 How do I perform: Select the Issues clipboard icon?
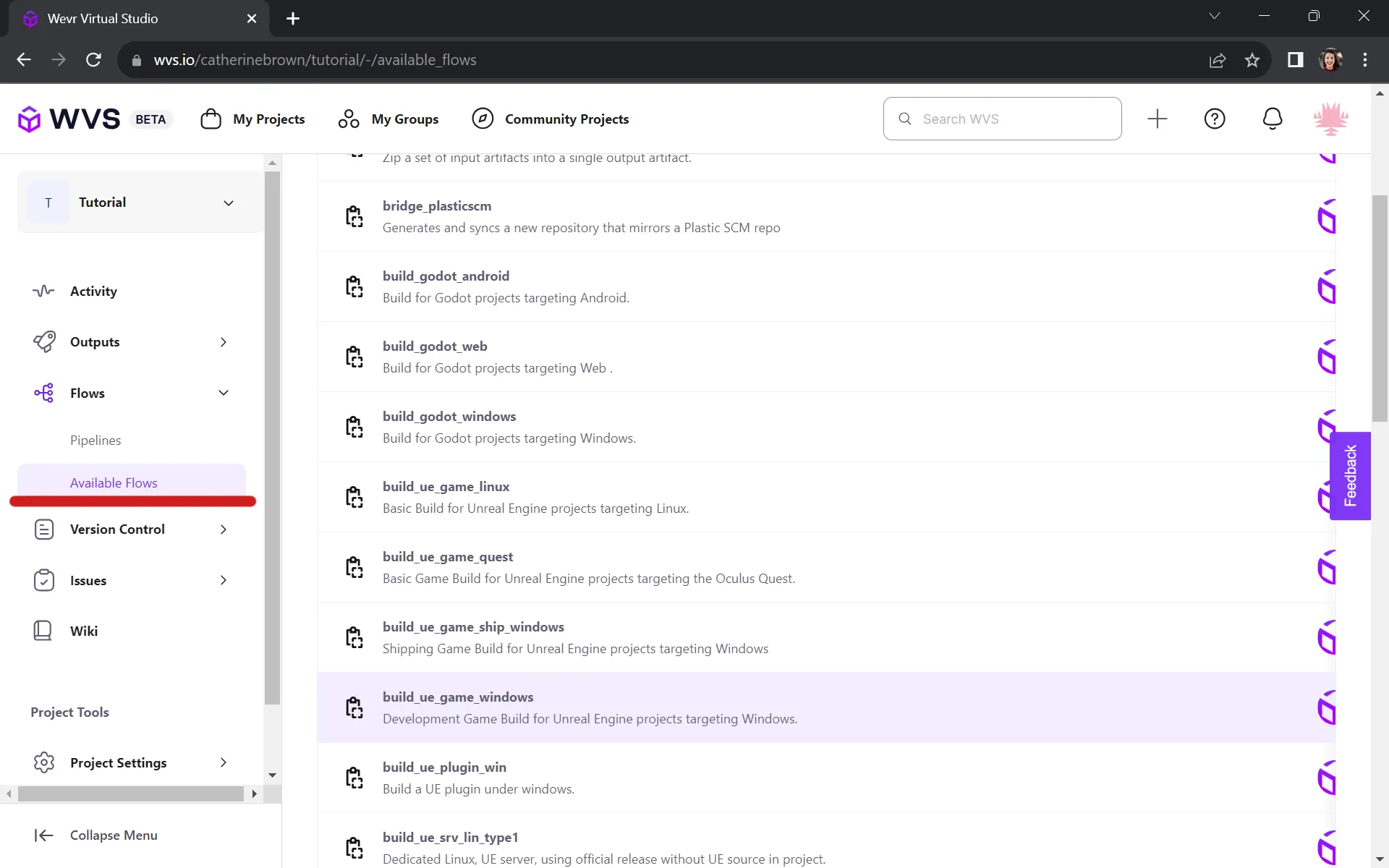point(43,580)
